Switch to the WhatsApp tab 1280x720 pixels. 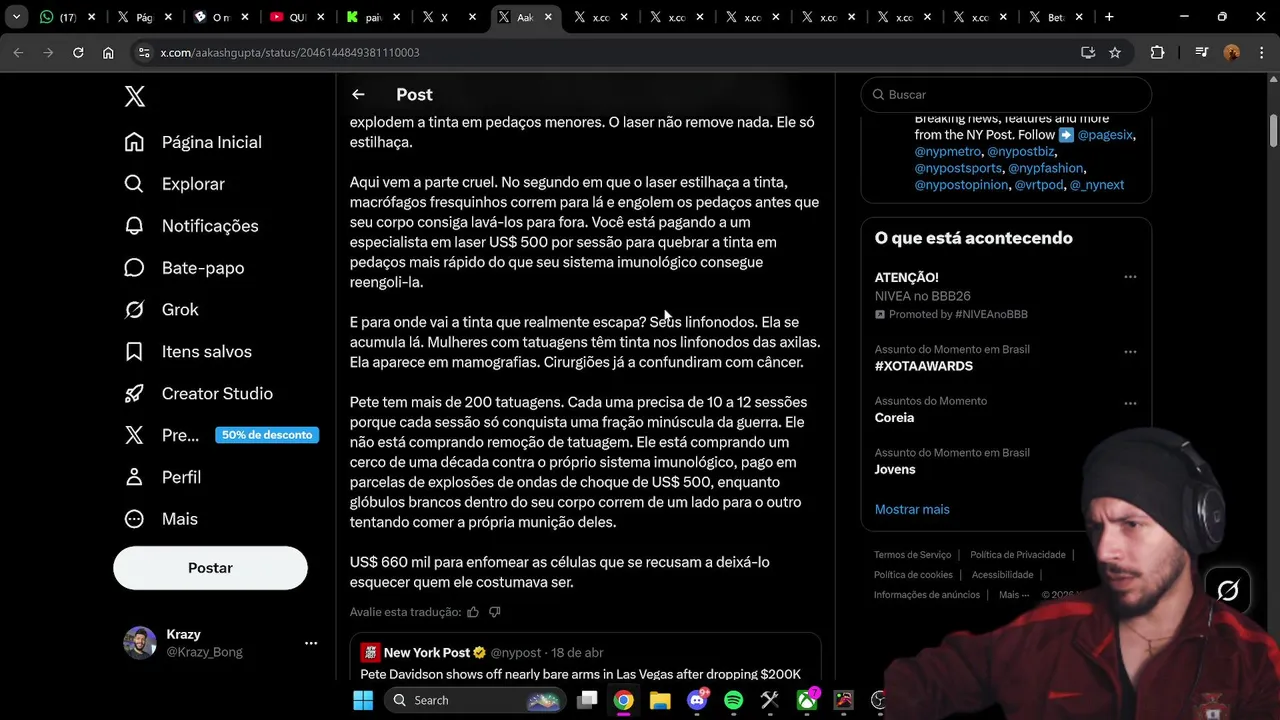click(x=67, y=17)
